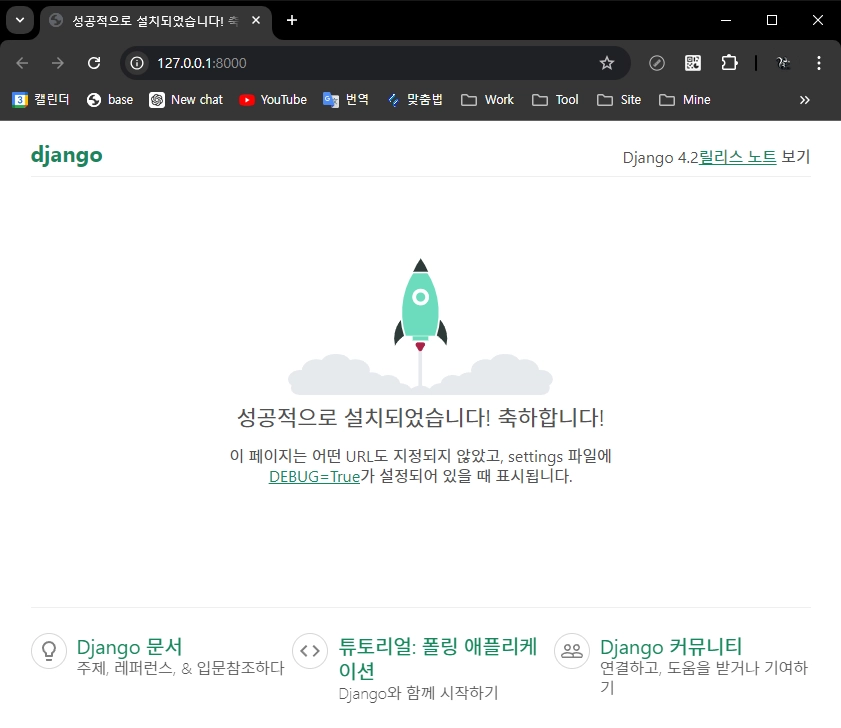Open the base bookmark
Image resolution: width=841 pixels, height=728 pixels.
coord(110,100)
